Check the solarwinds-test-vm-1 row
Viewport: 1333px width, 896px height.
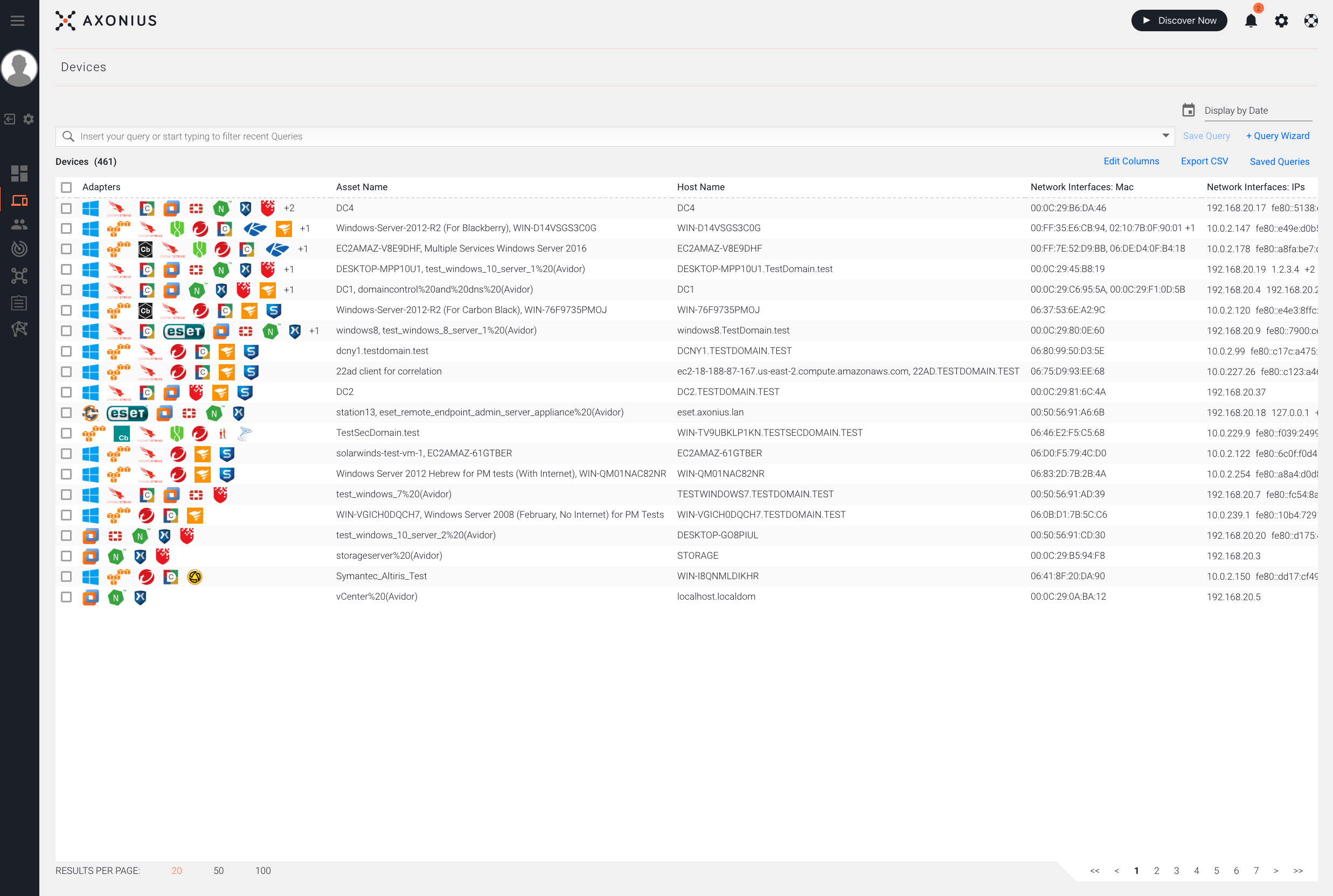click(66, 454)
